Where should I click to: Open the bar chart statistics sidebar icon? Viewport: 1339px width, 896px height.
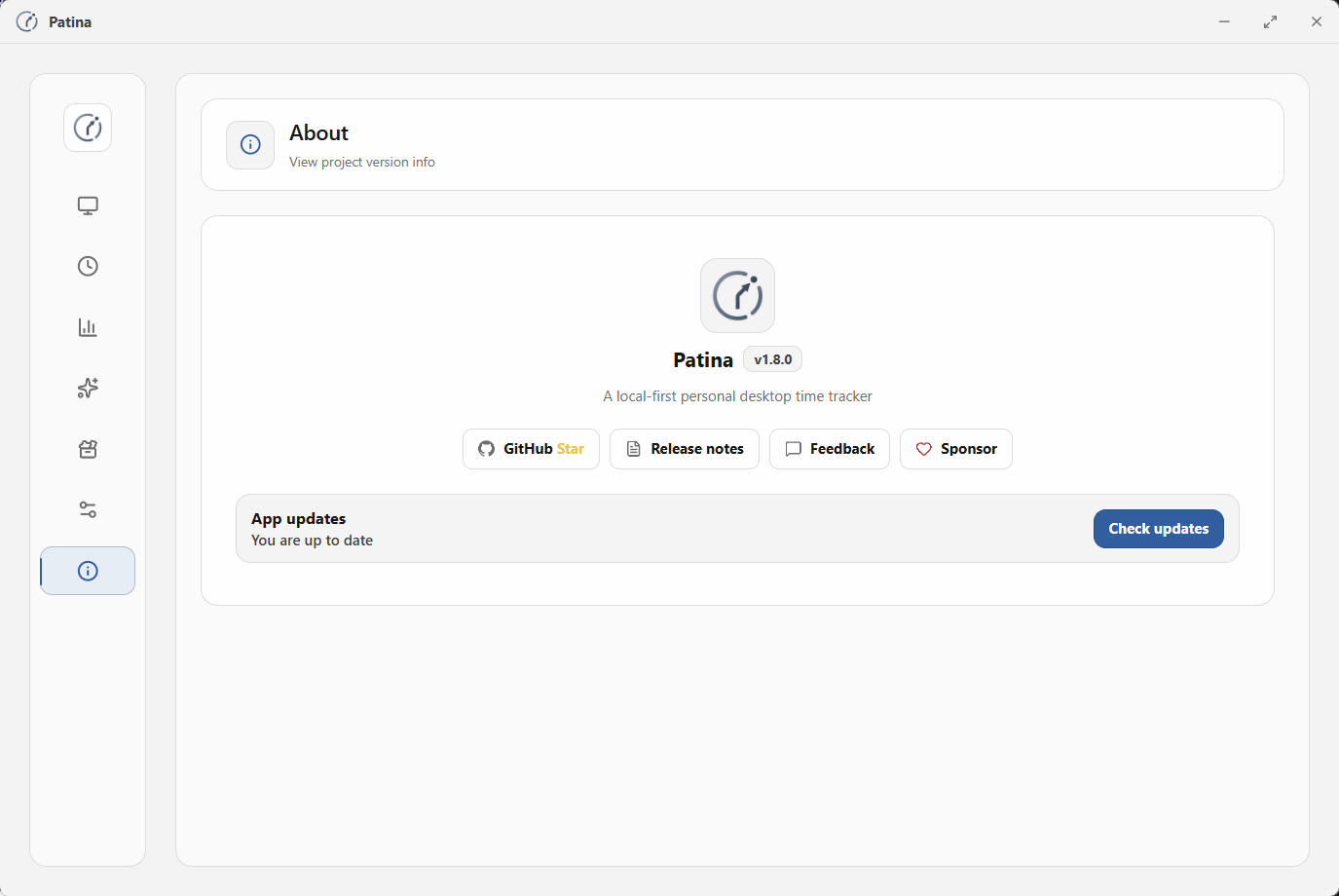[88, 327]
